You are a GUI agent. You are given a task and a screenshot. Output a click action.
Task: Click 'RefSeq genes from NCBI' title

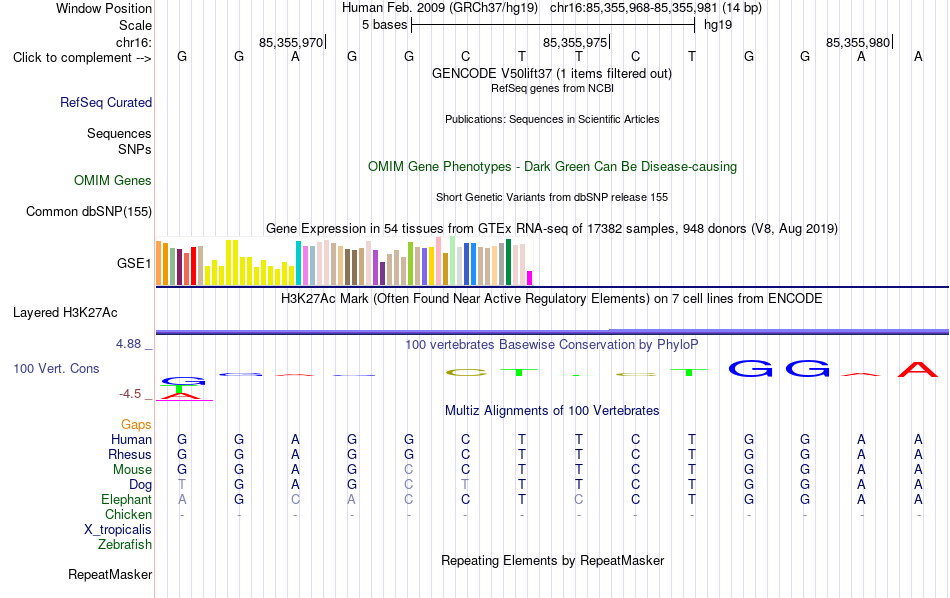(x=553, y=88)
